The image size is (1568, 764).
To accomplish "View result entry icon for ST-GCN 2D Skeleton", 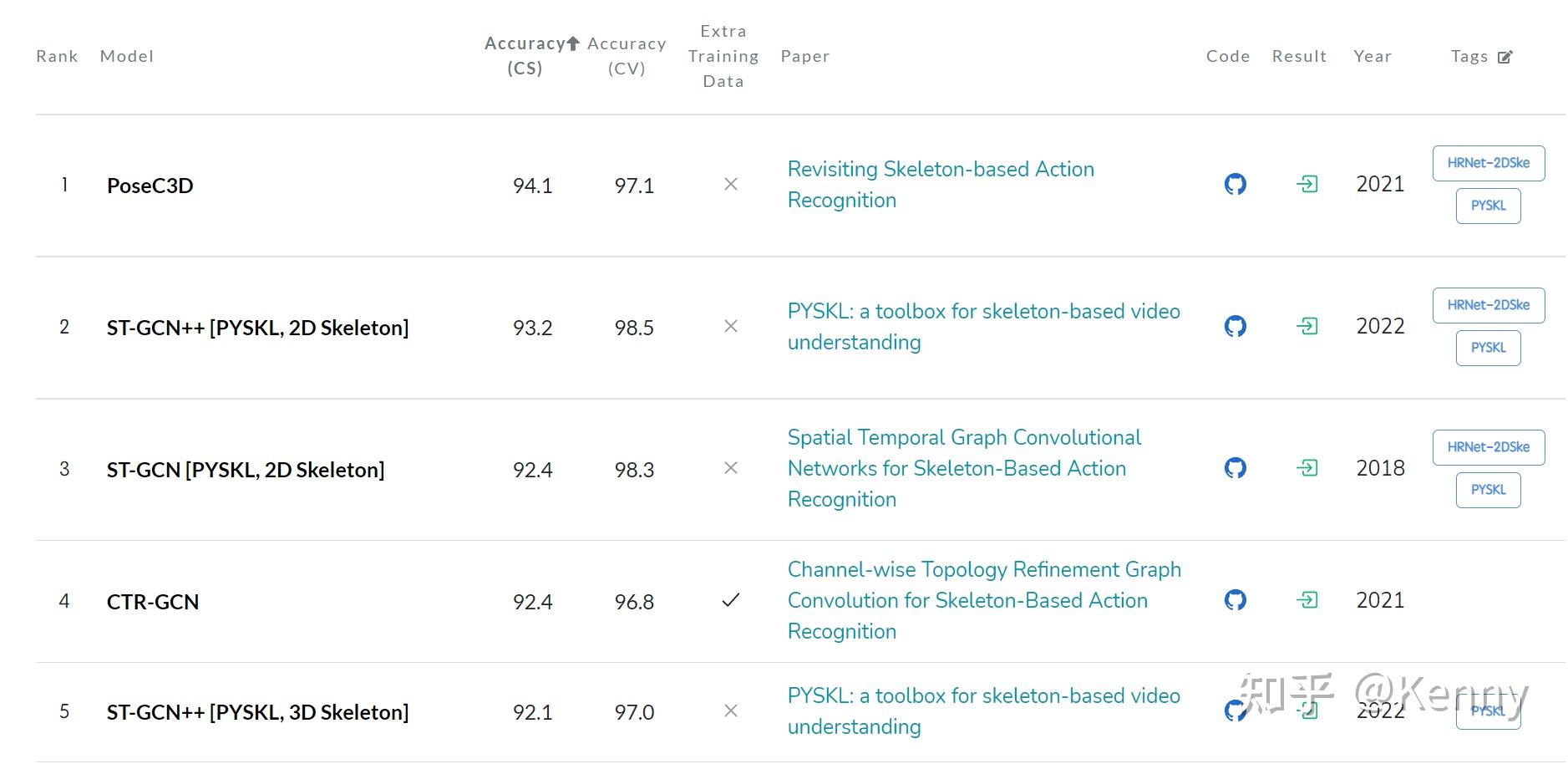I will click(1307, 468).
